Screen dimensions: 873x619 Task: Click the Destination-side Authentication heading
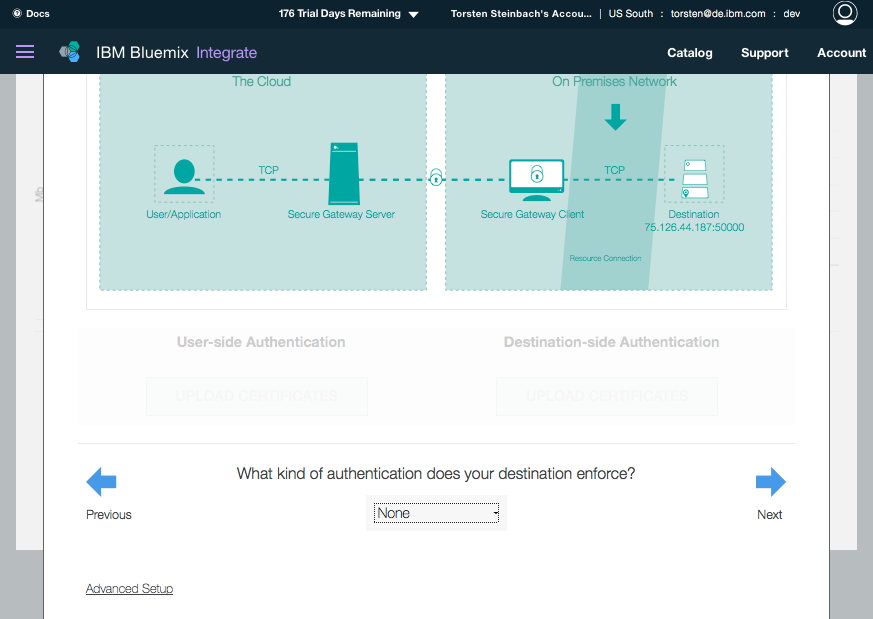(611, 342)
